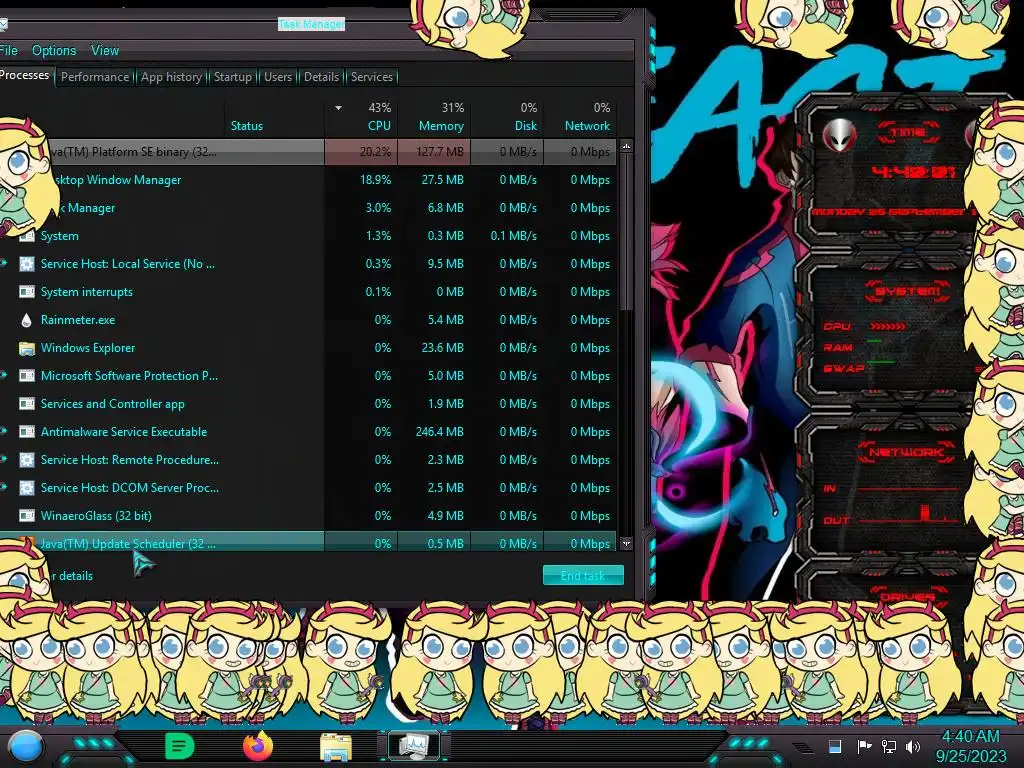The width and height of the screenshot is (1024, 768).
Task: Open the Action Center flag tray icon
Action: 864,746
